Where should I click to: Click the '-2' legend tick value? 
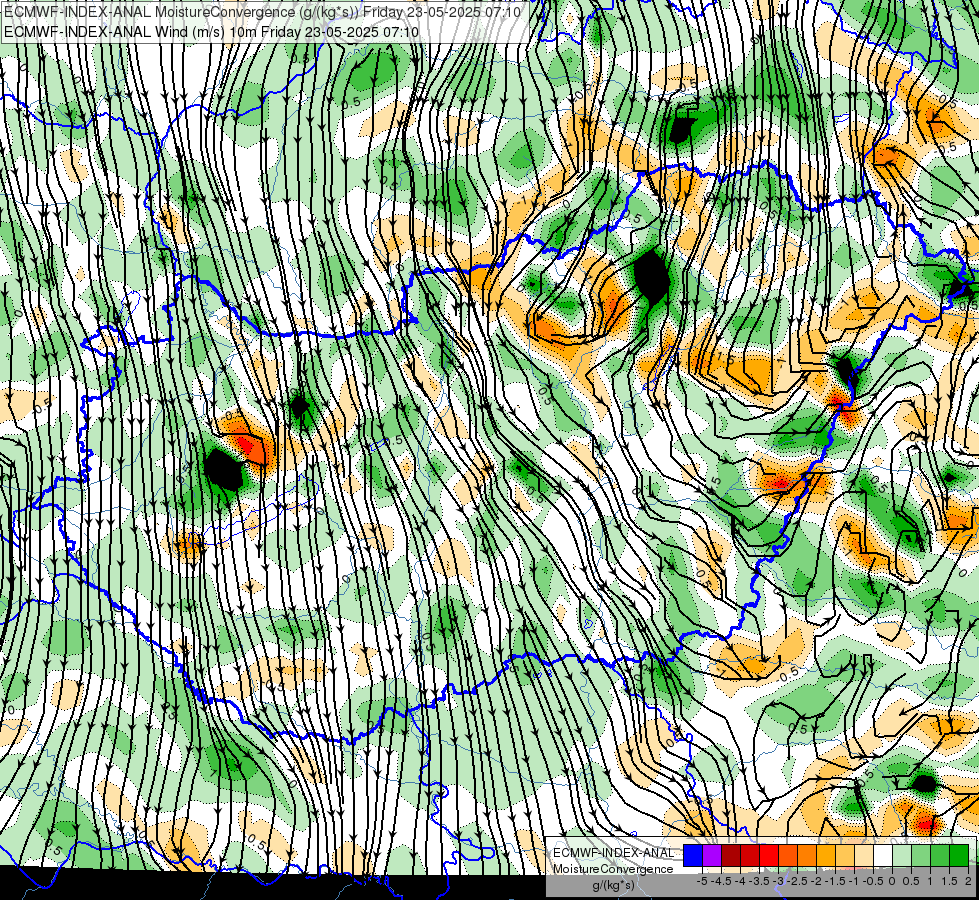click(816, 881)
